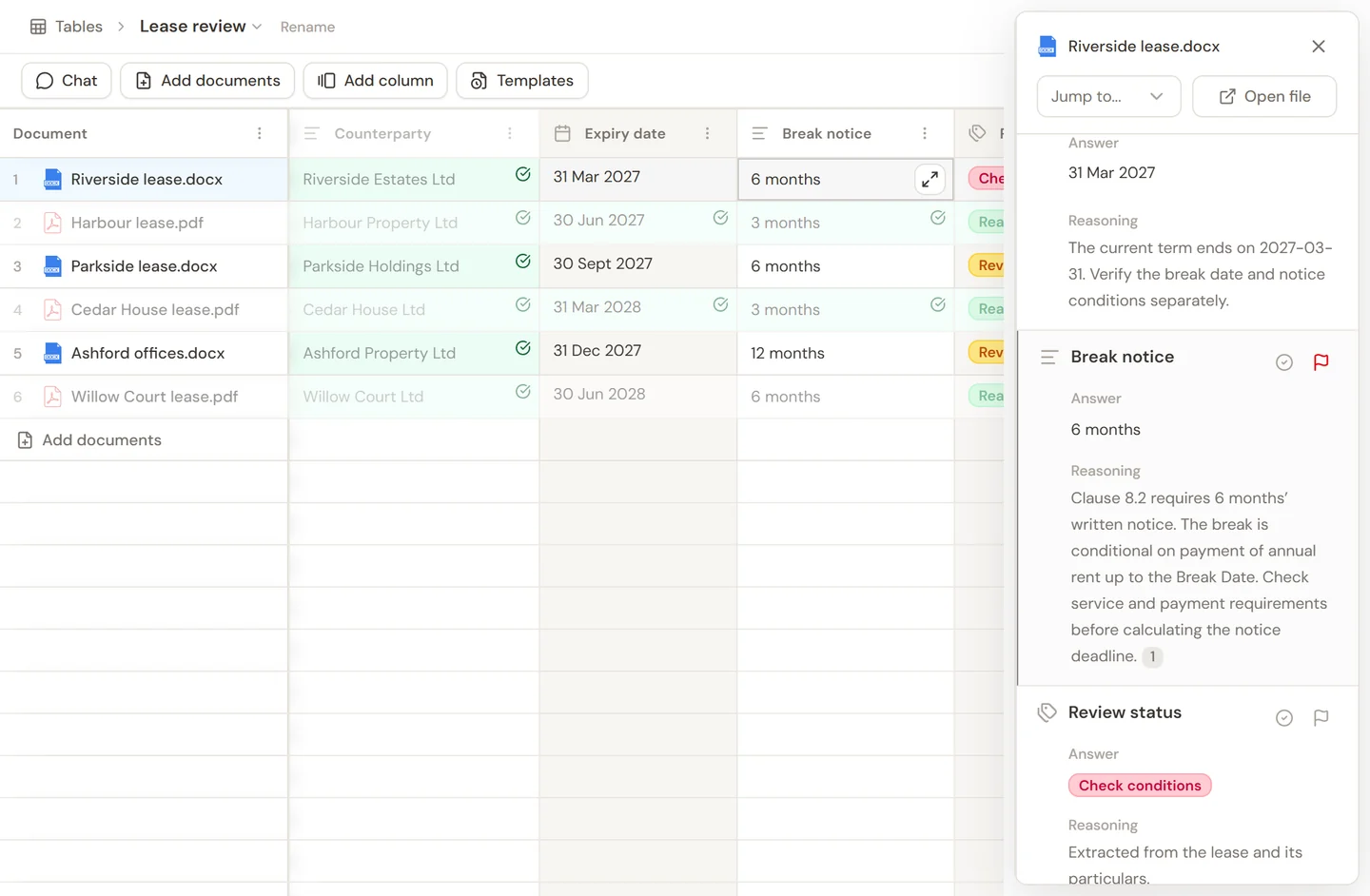Toggle verified check on Harbour 3 months notice
This screenshot has height=896, width=1370.
click(938, 218)
